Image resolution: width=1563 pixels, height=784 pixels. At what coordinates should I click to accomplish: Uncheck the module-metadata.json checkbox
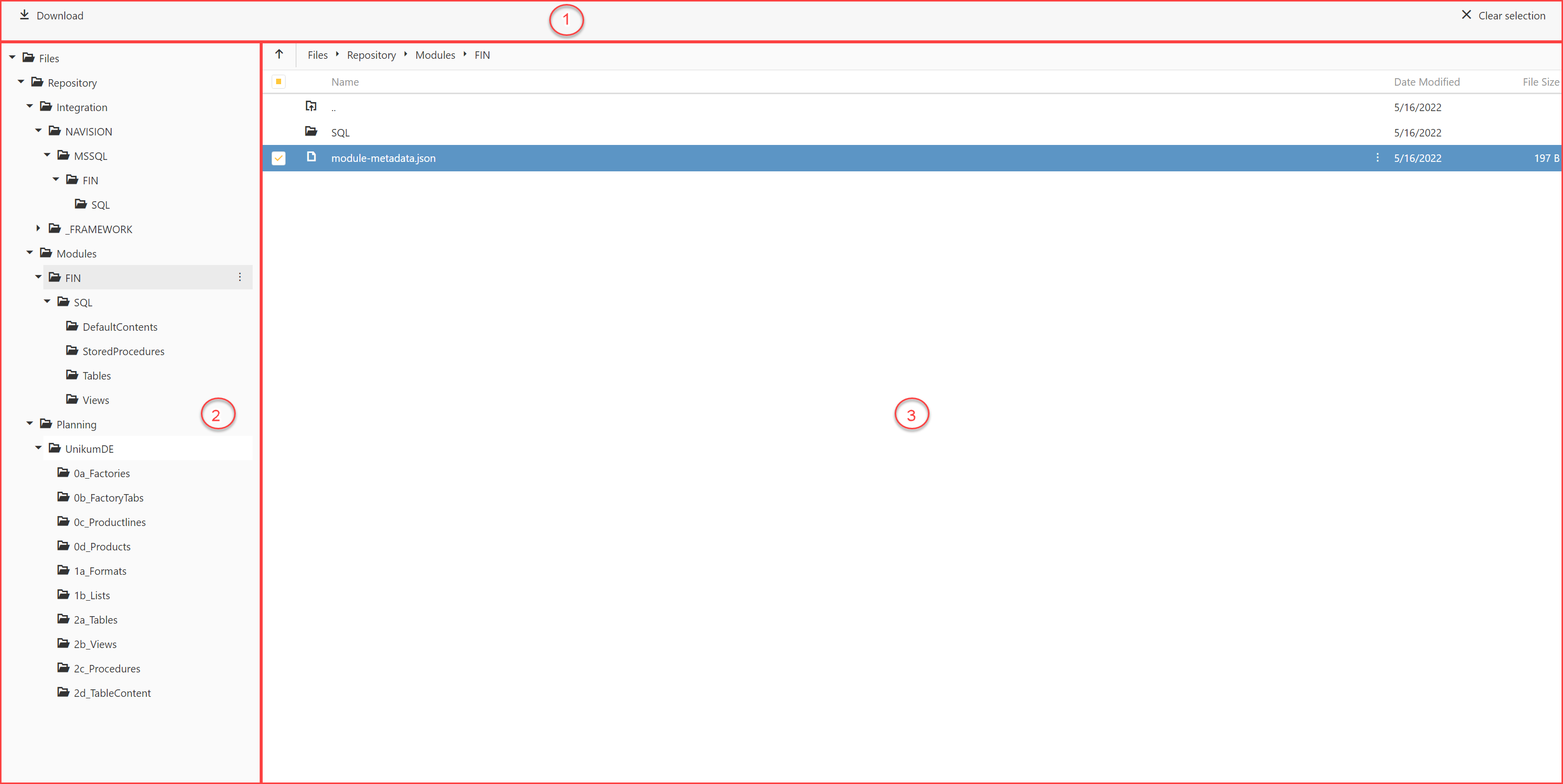279,158
